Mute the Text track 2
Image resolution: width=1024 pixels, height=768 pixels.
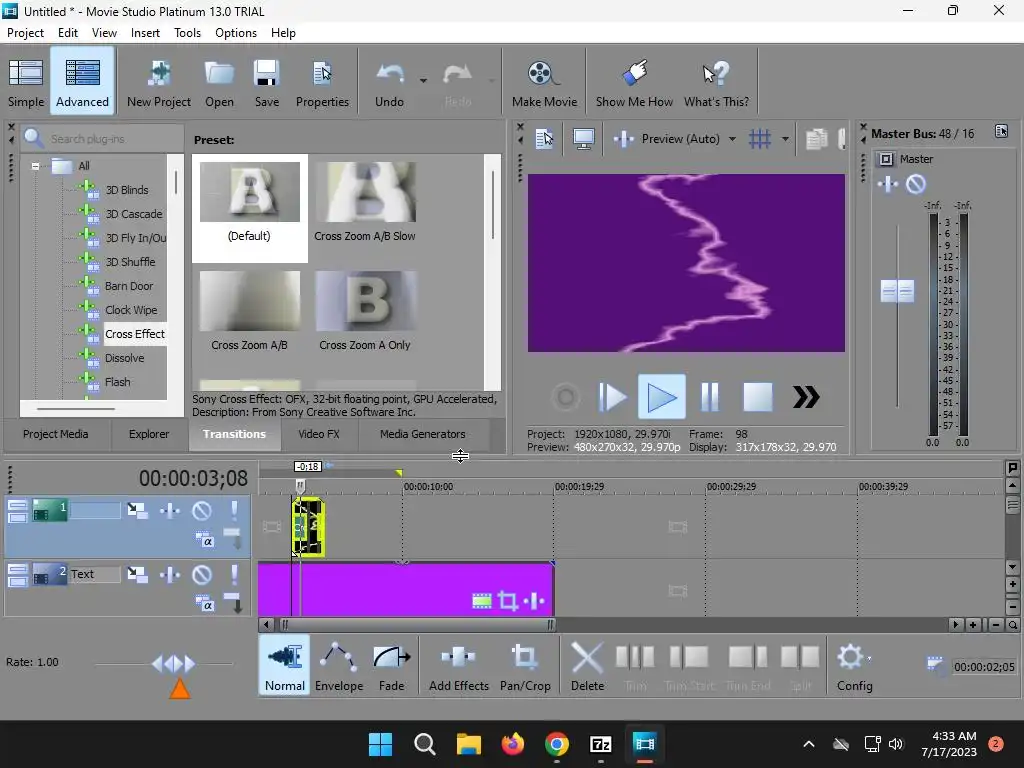(202, 575)
